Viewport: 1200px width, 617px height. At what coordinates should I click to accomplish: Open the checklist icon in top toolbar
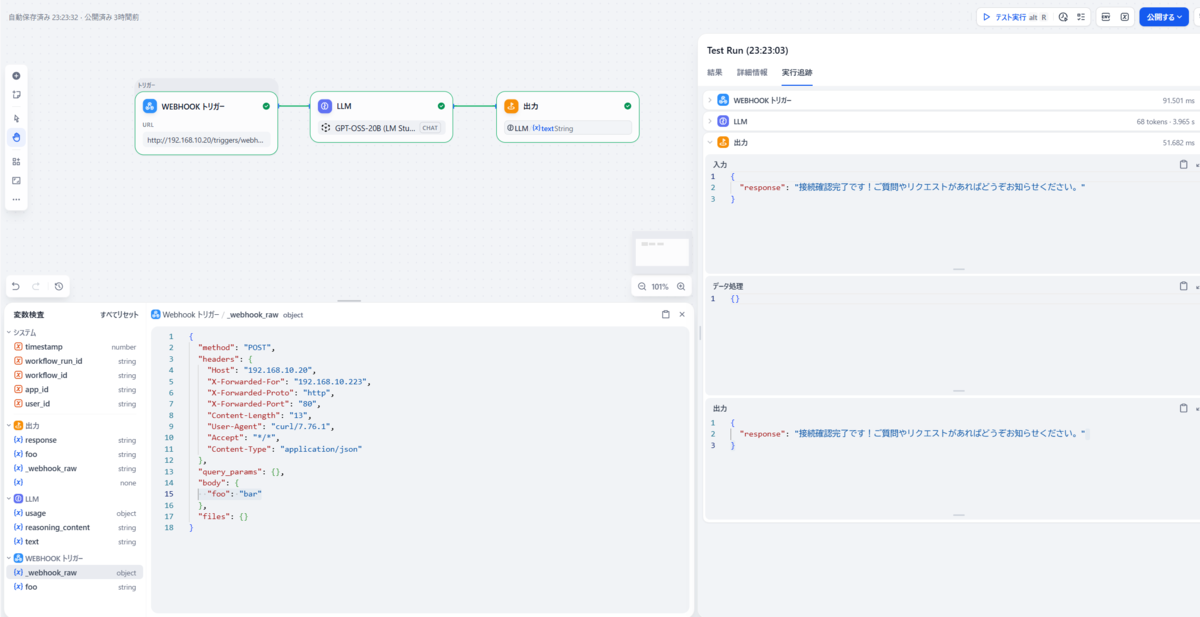pos(1081,17)
